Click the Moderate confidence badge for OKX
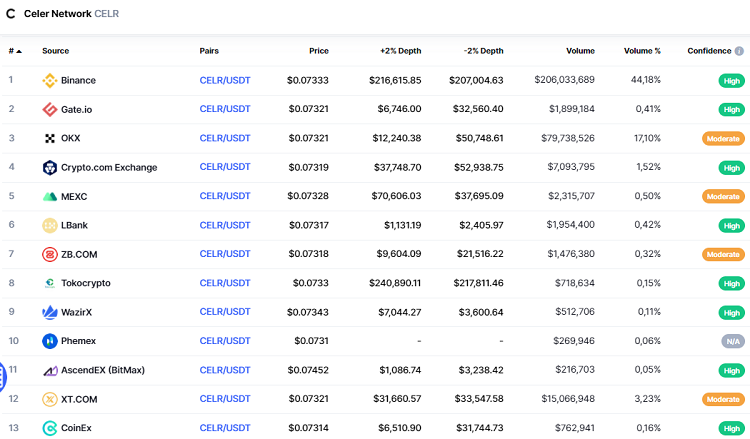The width and height of the screenshot is (750, 439). tap(723, 139)
